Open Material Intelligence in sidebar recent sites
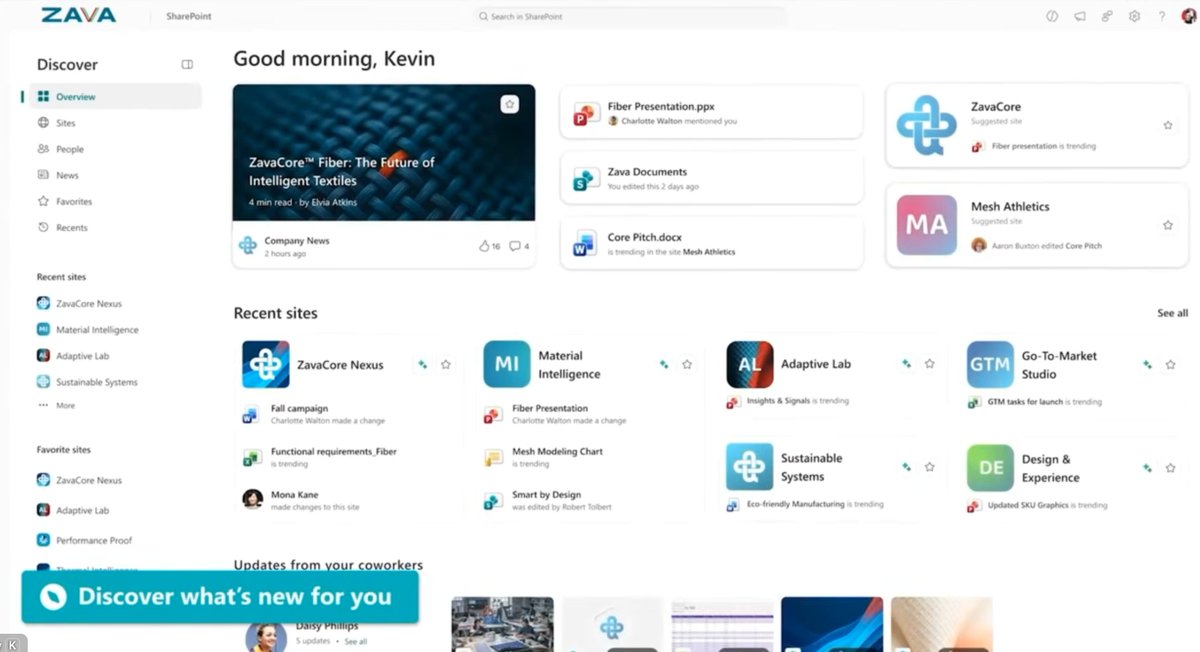 [x=88, y=329]
